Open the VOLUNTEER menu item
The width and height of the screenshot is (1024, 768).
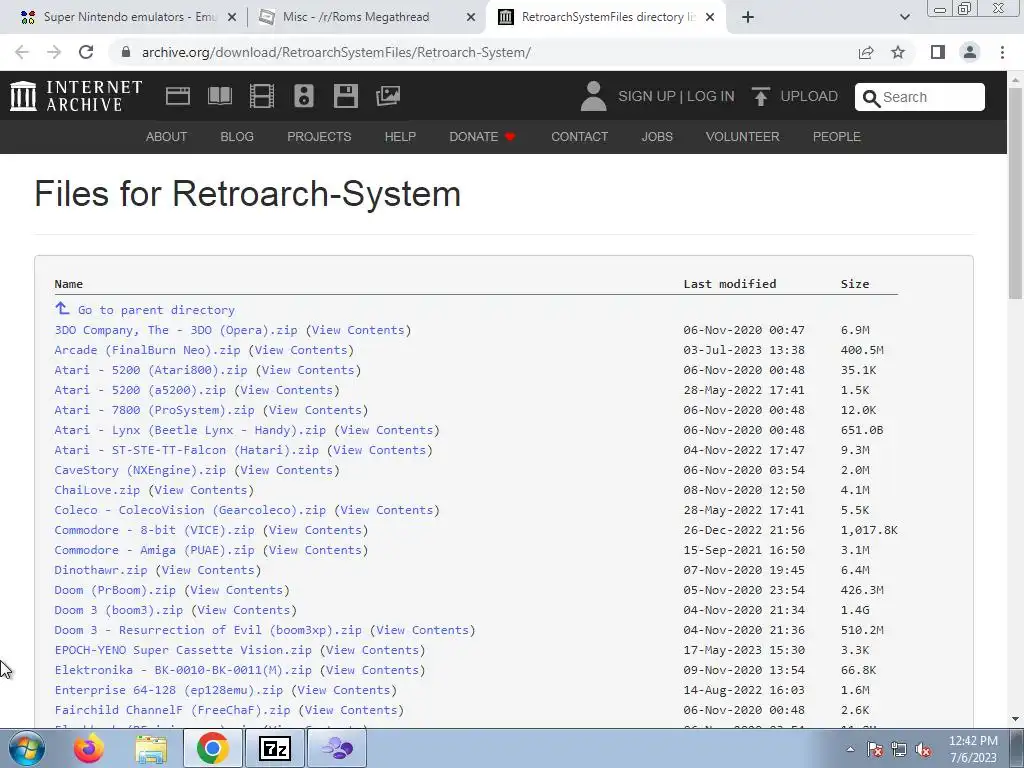click(743, 136)
